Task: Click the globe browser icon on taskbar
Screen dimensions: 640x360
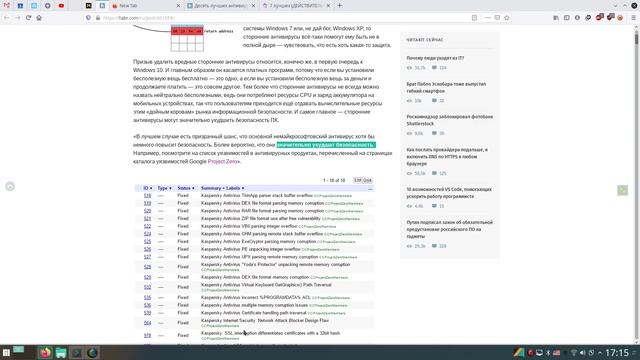Action: (x=92, y=352)
